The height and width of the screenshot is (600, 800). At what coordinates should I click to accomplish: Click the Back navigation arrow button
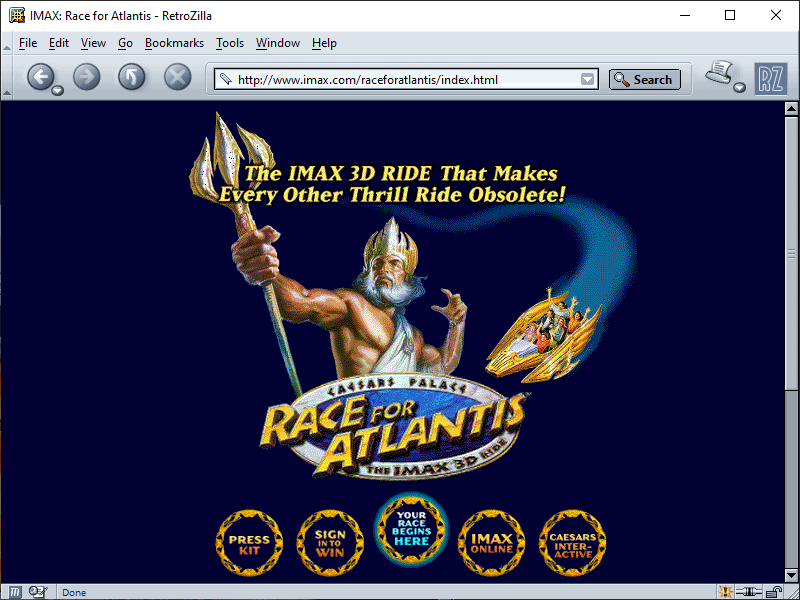pyautogui.click(x=39, y=77)
